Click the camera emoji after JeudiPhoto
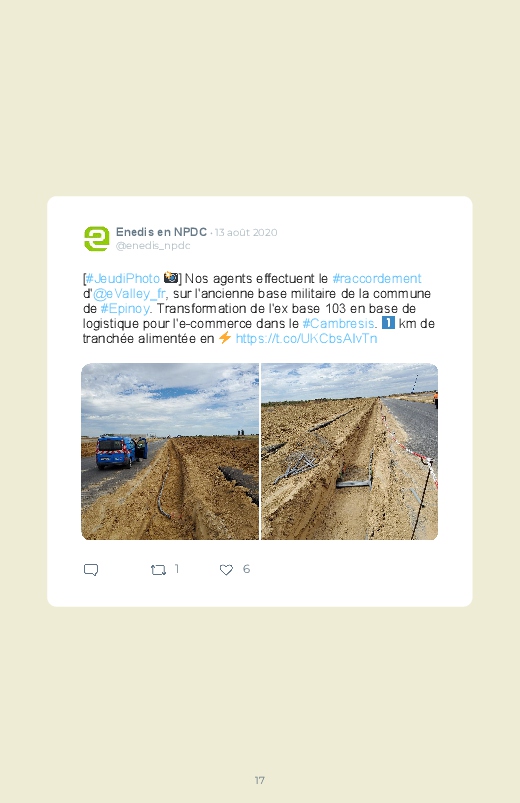The width and height of the screenshot is (520, 803). click(x=171, y=278)
